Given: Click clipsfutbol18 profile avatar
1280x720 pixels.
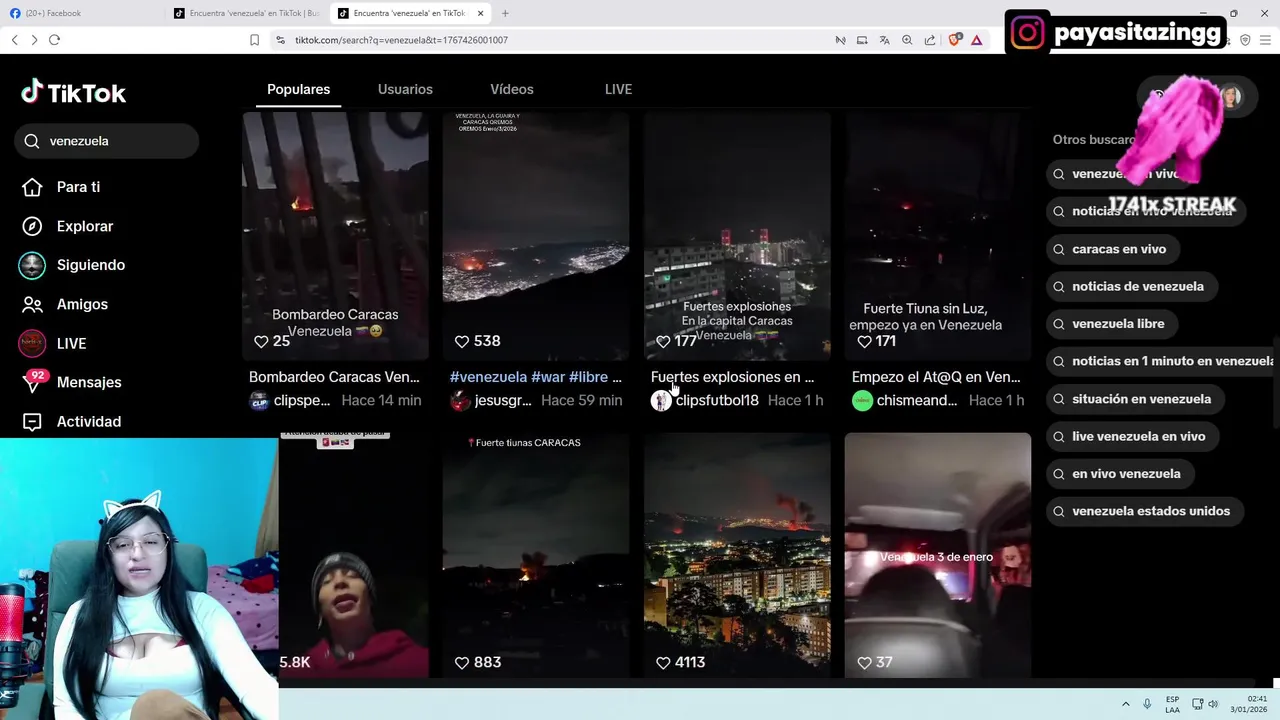Looking at the screenshot, I should 661,401.
